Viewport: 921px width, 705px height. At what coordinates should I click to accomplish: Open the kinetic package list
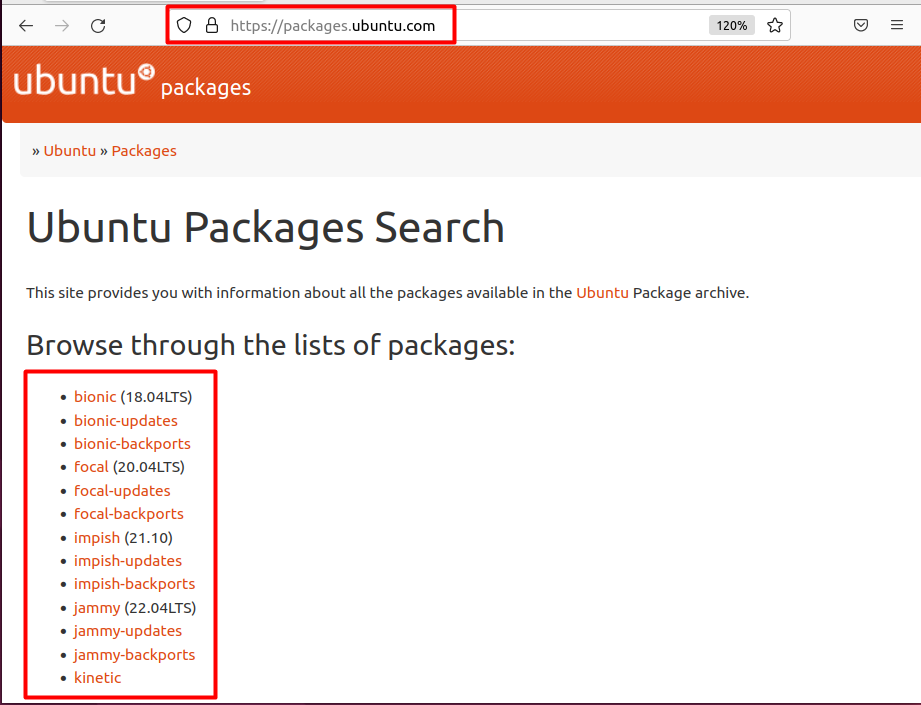[98, 677]
